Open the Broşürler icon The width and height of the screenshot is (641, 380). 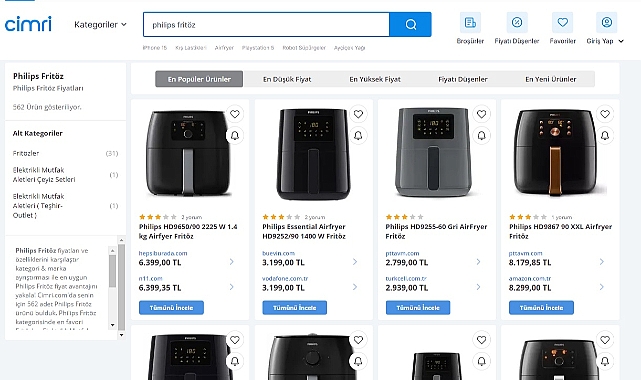470,22
